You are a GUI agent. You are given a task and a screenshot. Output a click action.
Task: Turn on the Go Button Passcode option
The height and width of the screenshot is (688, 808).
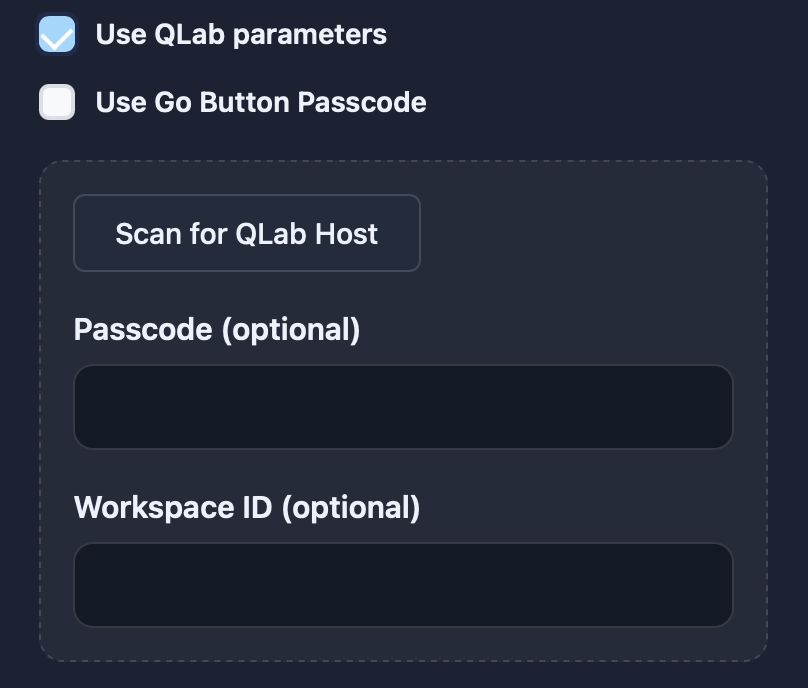point(57,102)
